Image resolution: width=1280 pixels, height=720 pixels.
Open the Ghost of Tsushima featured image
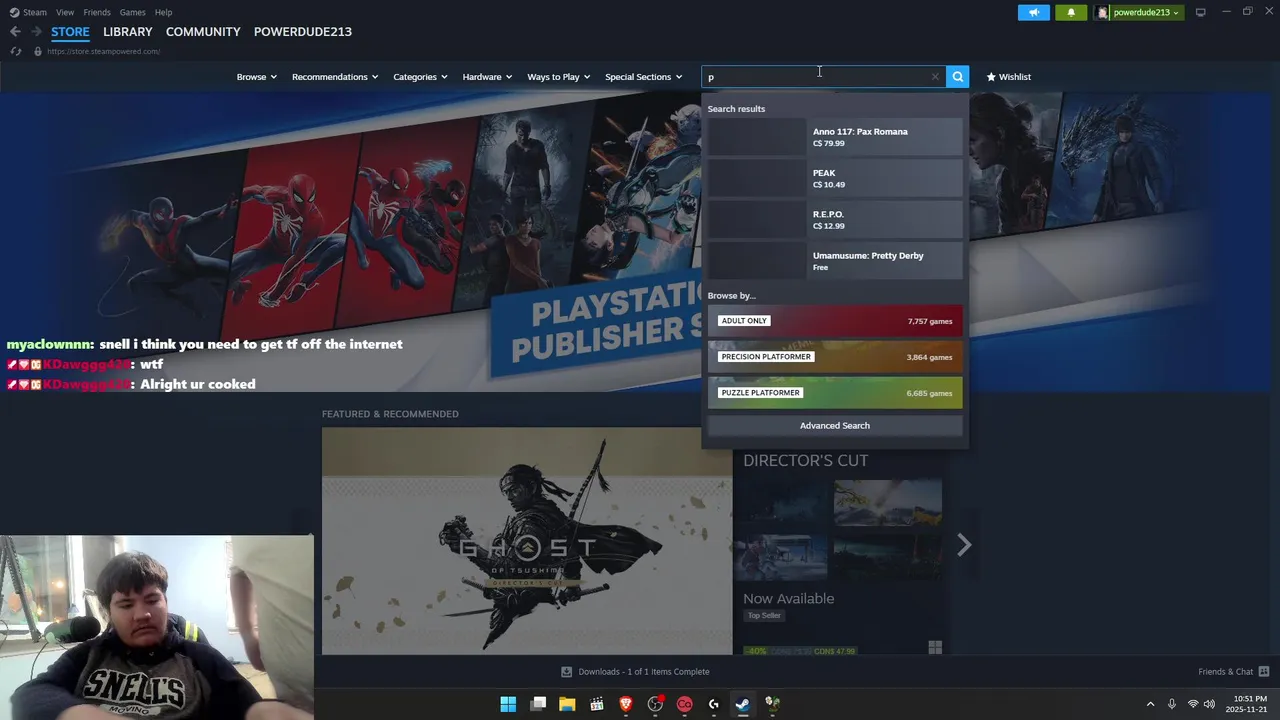coord(527,541)
